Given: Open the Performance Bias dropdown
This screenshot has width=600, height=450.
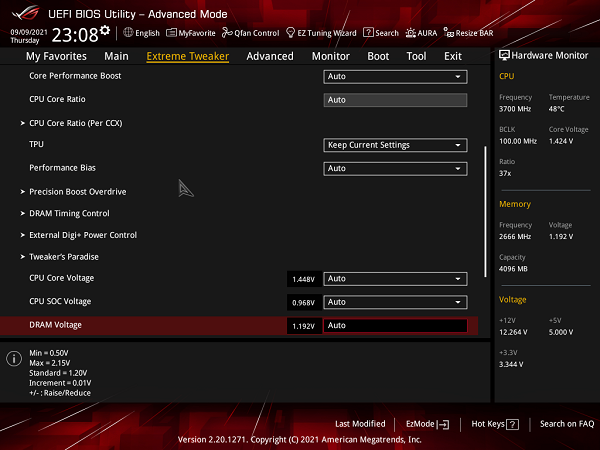Looking at the screenshot, I should (x=395, y=169).
